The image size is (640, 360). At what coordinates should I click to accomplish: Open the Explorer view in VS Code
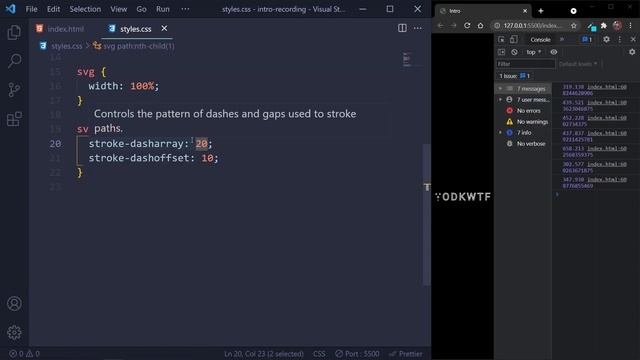pyautogui.click(x=14, y=32)
